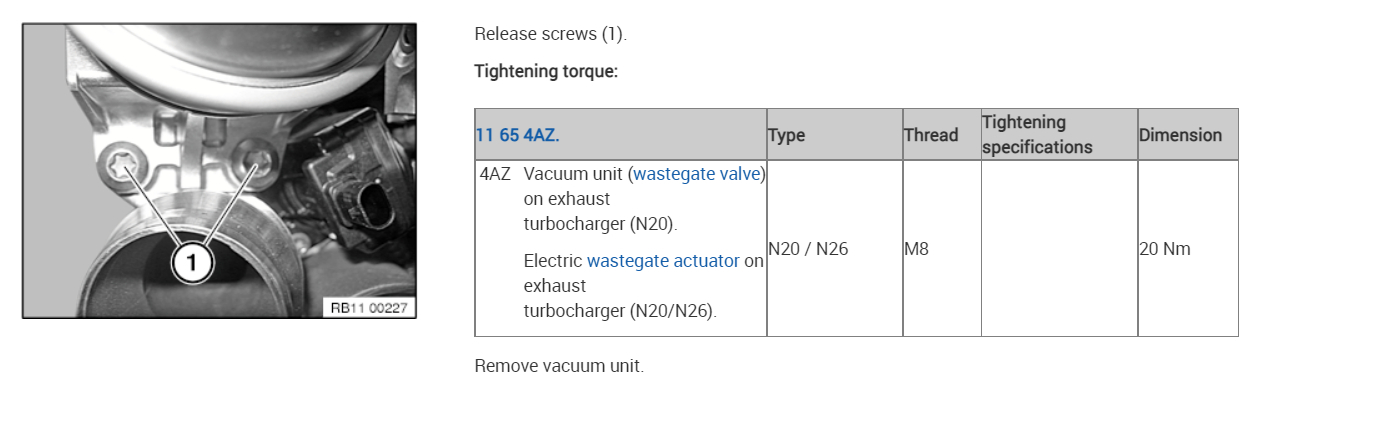The image size is (1380, 421).
Task: Click the 4AZ code in the table row
Action: tap(495, 174)
